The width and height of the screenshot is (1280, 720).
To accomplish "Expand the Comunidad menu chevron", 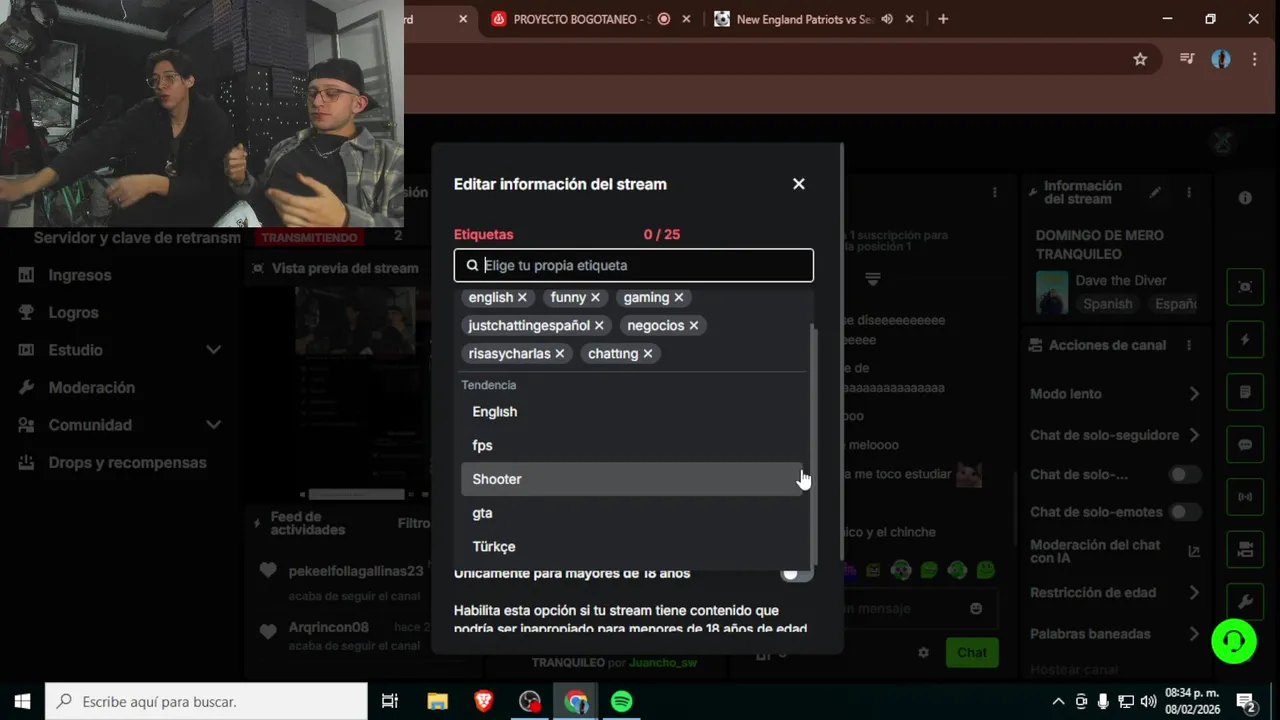I will 213,425.
